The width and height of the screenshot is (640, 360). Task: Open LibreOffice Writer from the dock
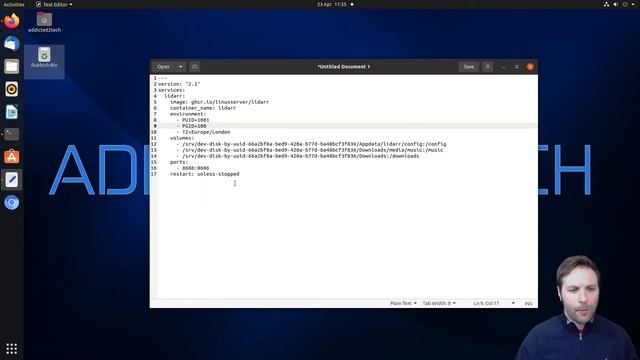click(11, 112)
